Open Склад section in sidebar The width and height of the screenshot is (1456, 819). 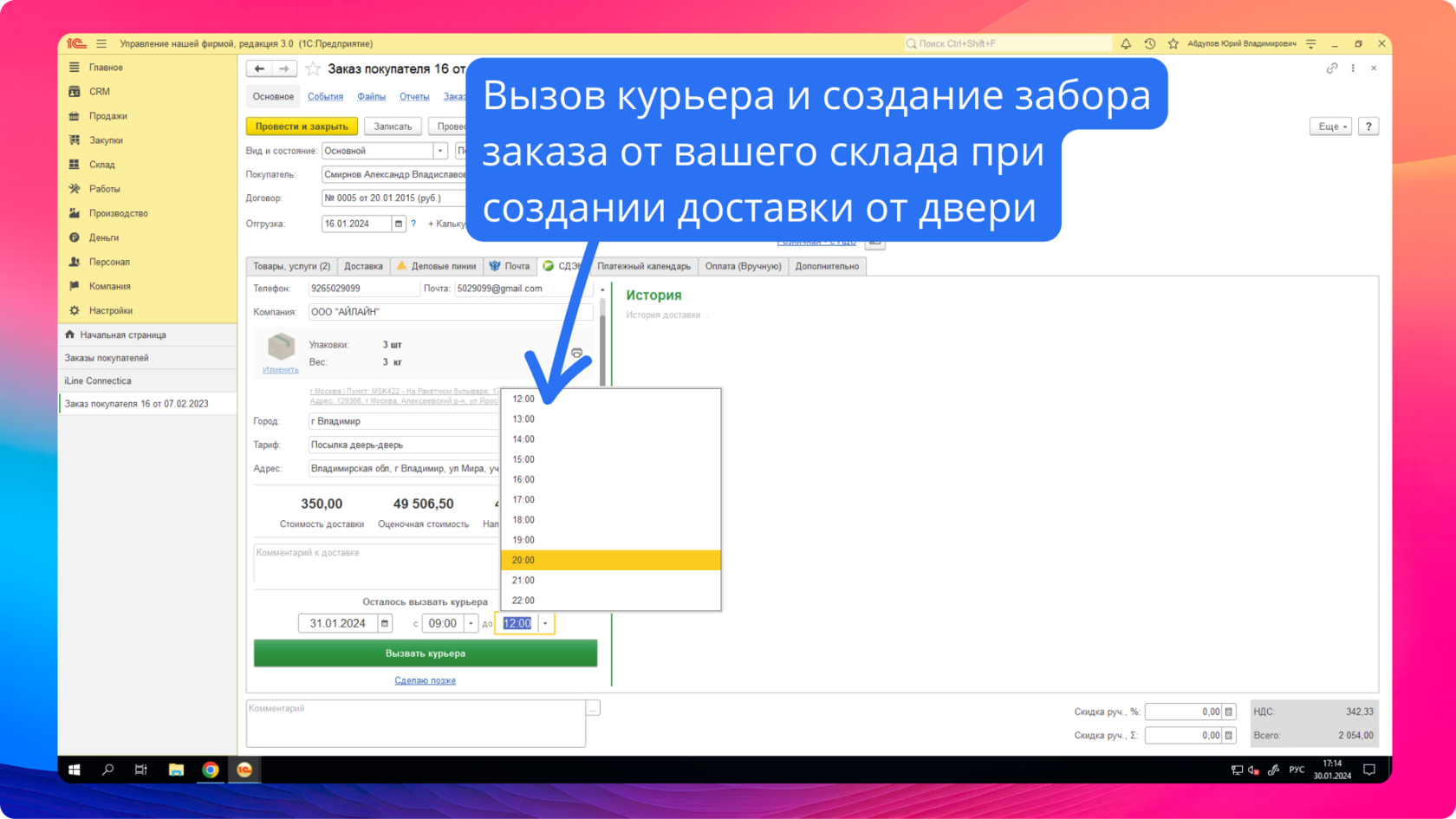pyautogui.click(x=101, y=164)
